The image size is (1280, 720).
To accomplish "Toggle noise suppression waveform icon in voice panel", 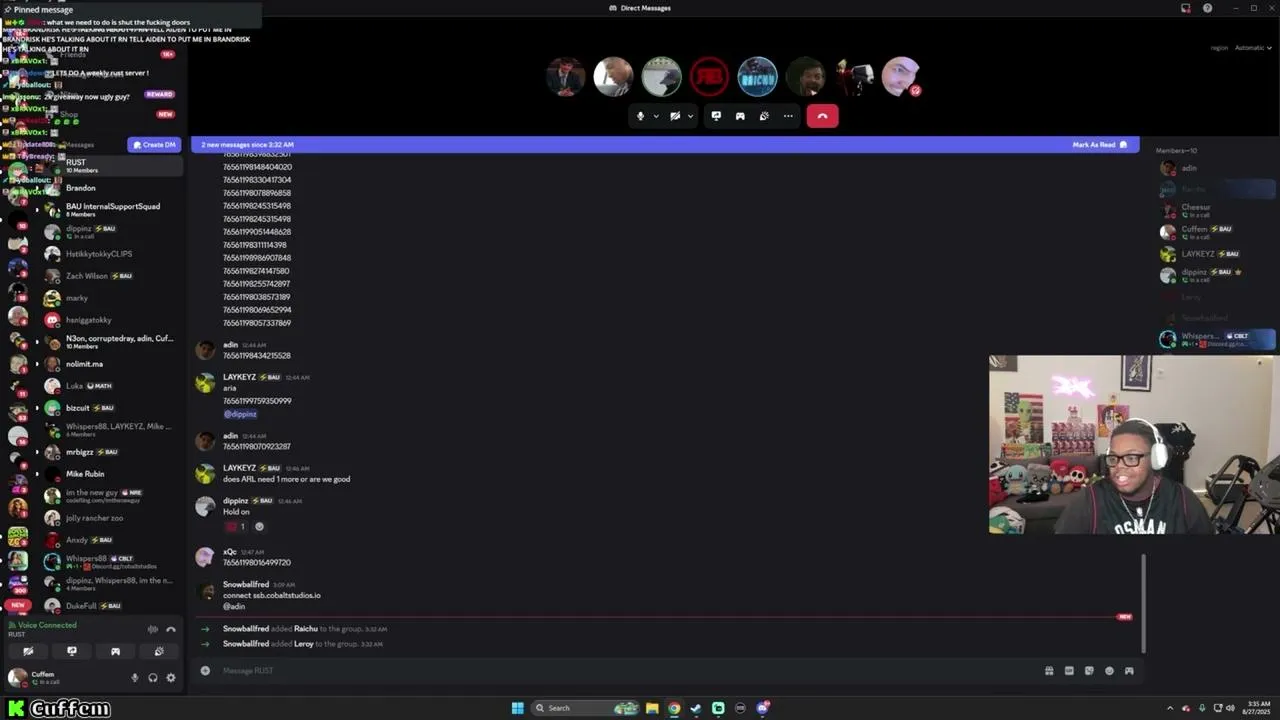I will click(x=152, y=629).
